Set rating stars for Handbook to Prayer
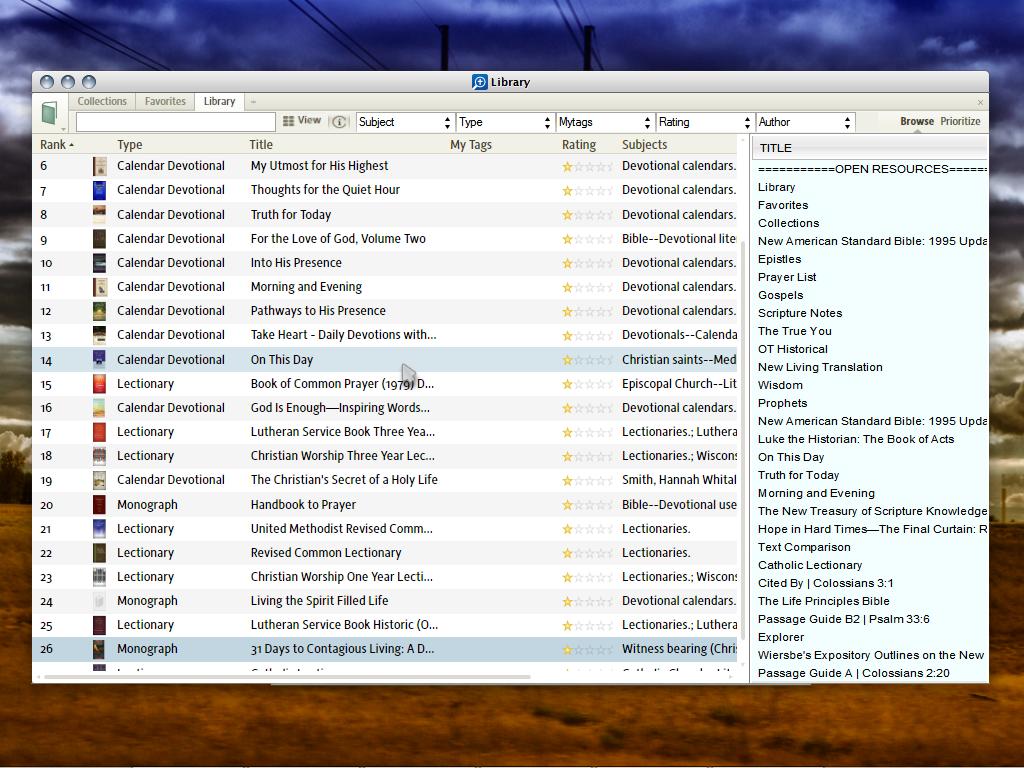The image size is (1024, 768). point(587,505)
